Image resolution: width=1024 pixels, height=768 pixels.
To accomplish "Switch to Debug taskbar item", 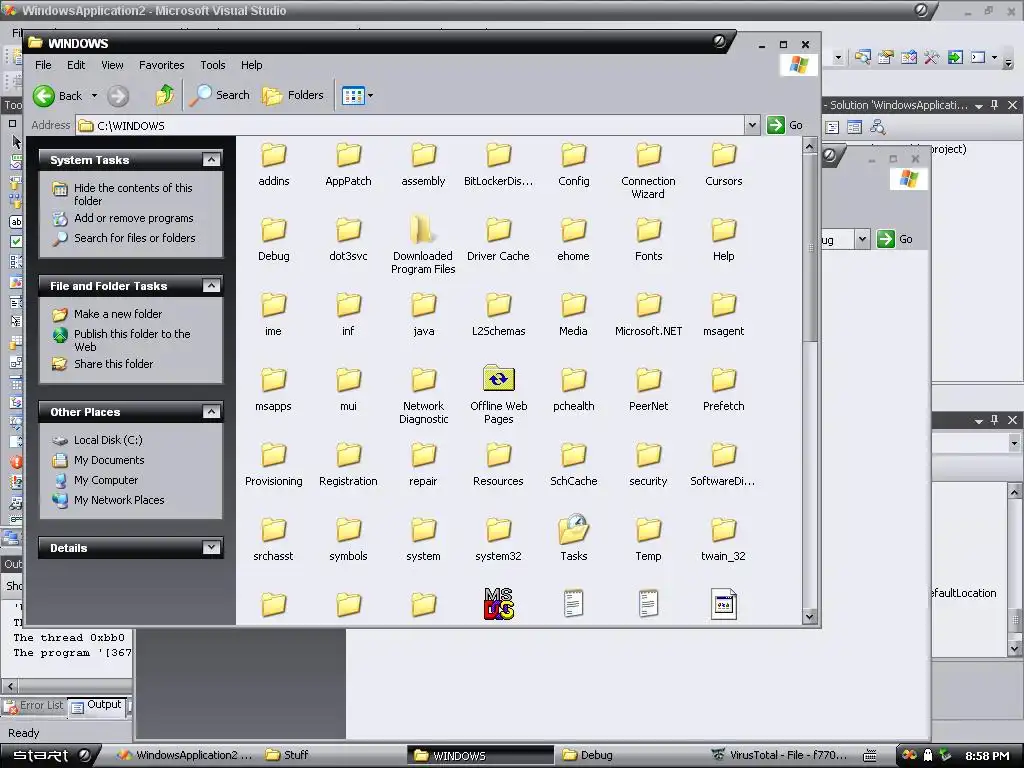I will (x=588, y=755).
